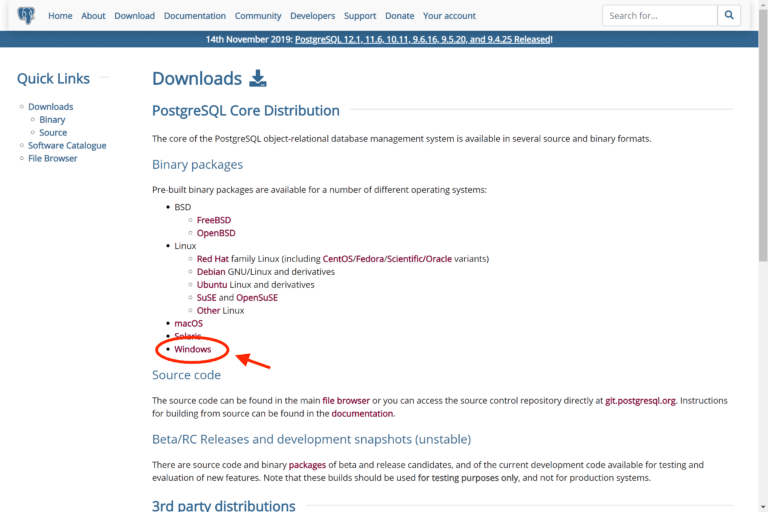The height and width of the screenshot is (512, 768).
Task: Click the download icon beside Downloads heading
Action: (x=258, y=79)
